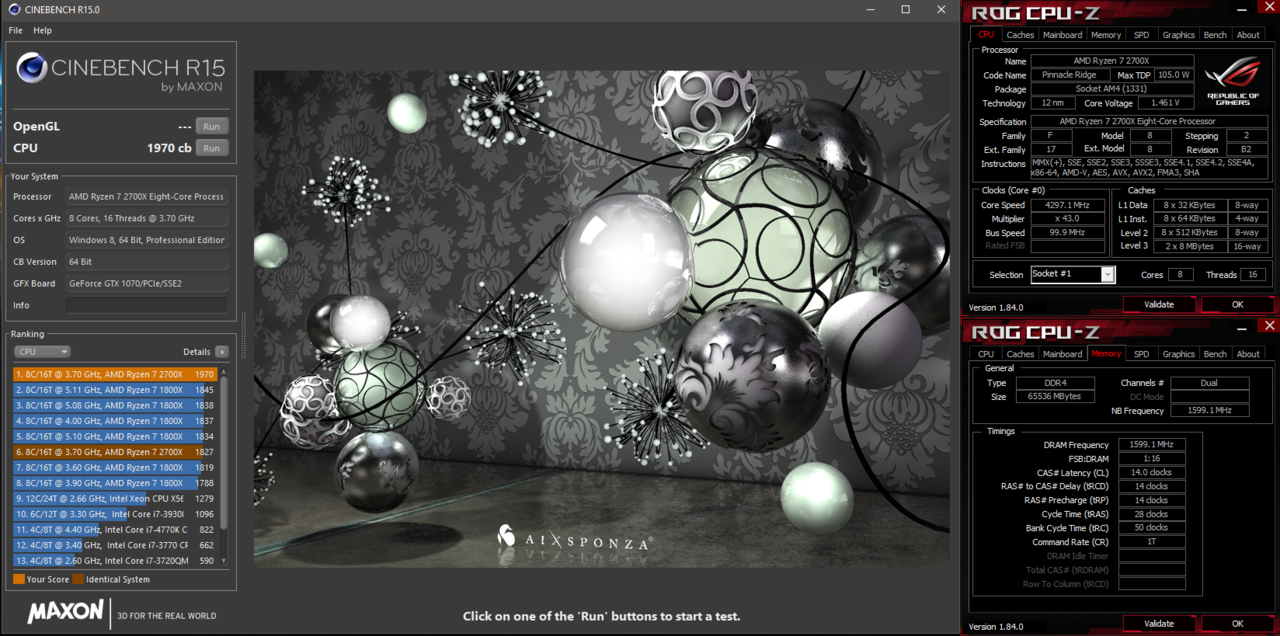Switch to SPD tab in CPU-Z processor window
The width and height of the screenshot is (1280, 636).
[1141, 34]
